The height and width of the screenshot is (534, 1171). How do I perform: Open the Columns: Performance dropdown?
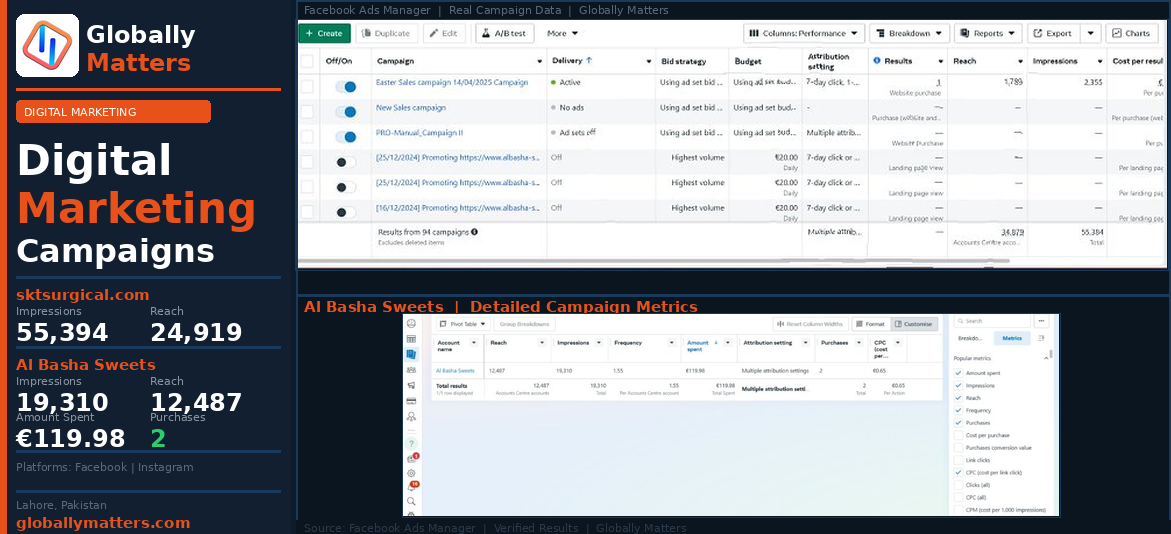804,33
